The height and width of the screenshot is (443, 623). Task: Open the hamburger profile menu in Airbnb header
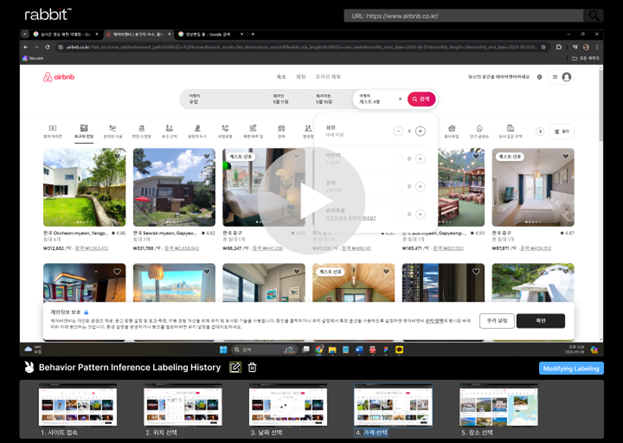click(561, 77)
